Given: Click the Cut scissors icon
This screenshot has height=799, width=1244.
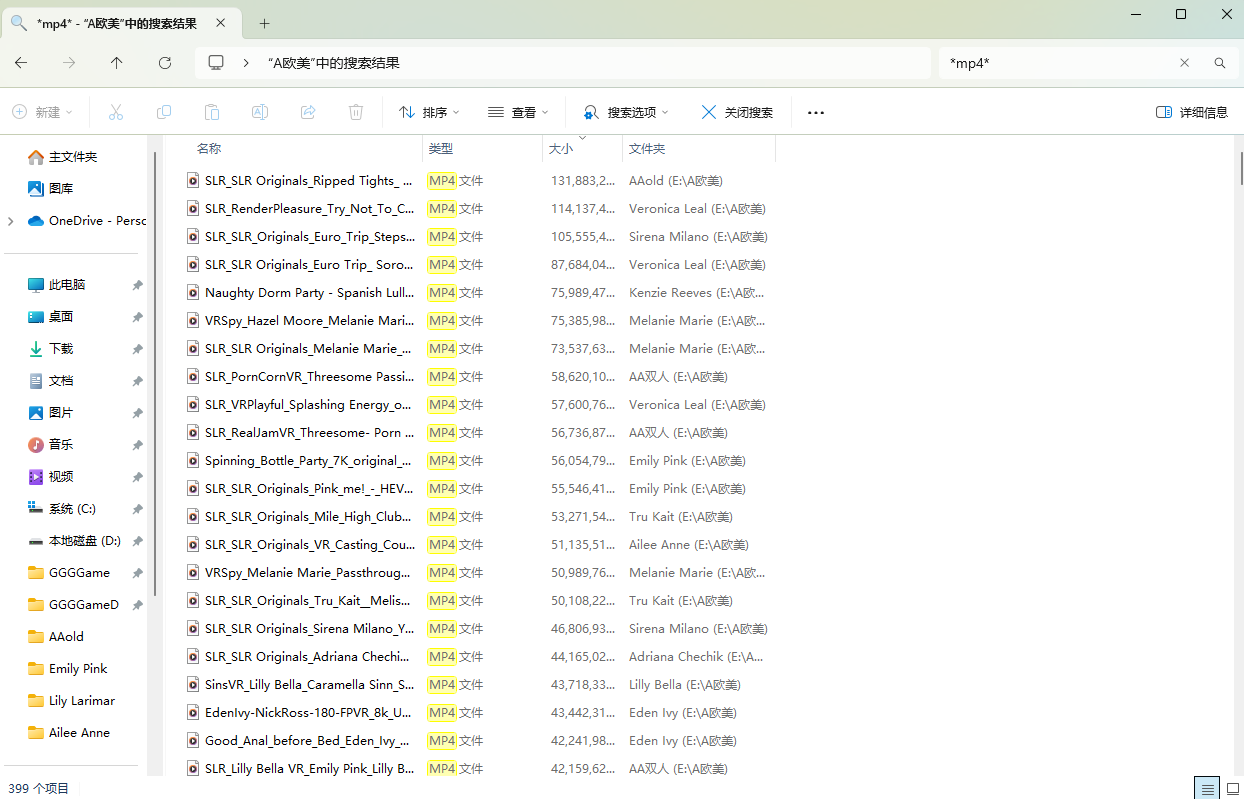Looking at the screenshot, I should [116, 112].
